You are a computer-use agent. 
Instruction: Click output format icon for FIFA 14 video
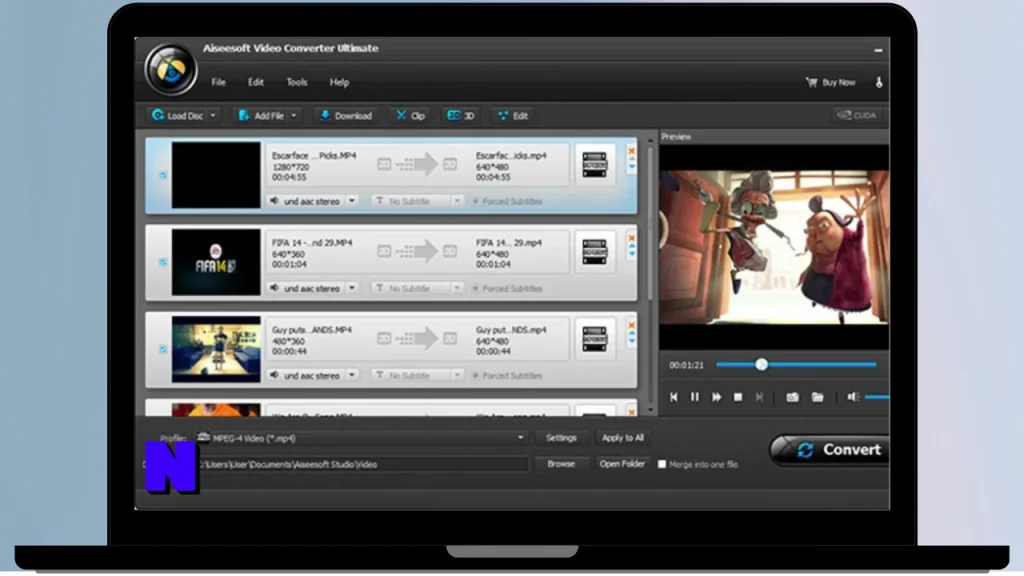coord(594,251)
